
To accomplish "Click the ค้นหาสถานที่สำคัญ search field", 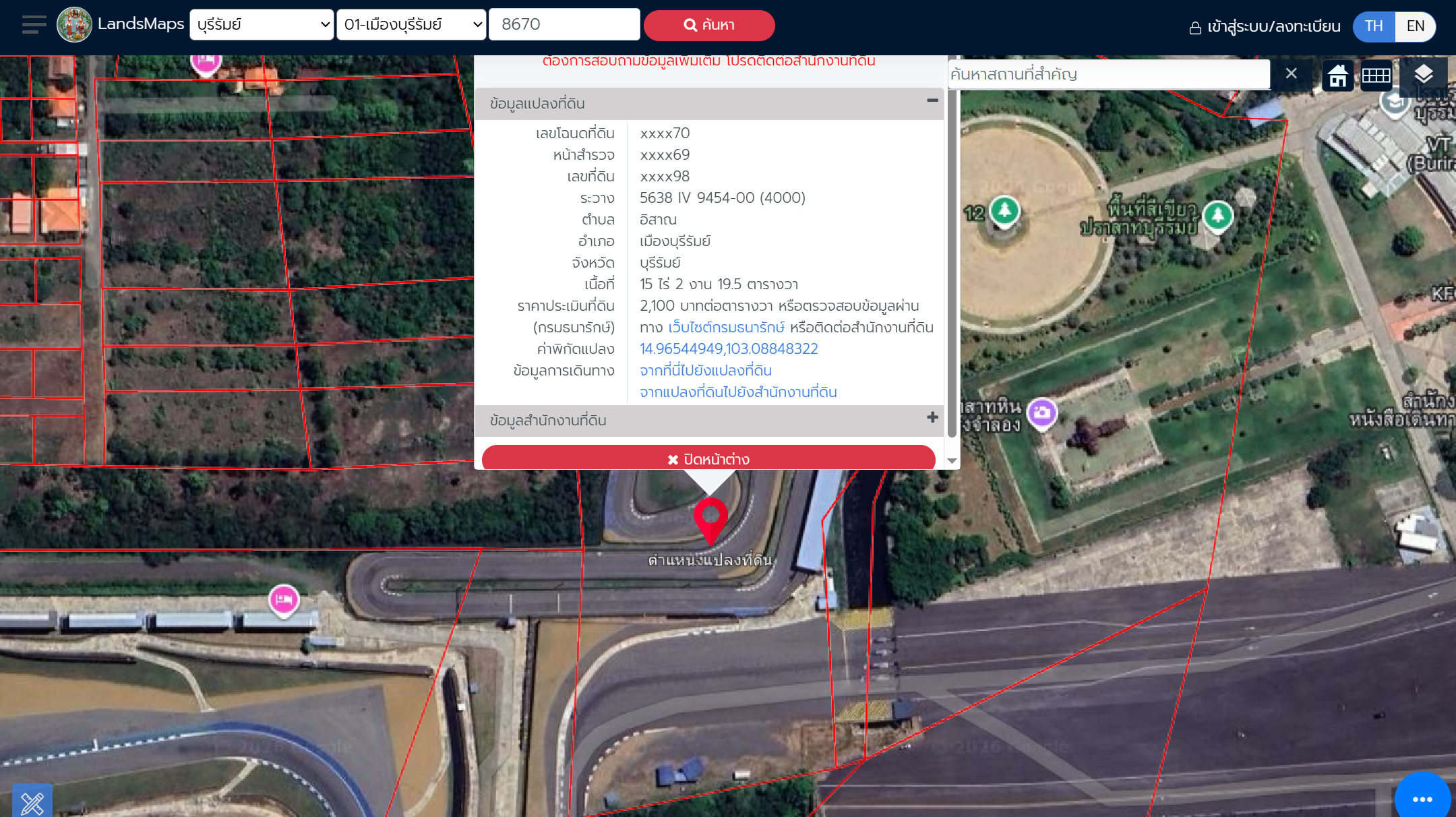I will click(x=1108, y=74).
